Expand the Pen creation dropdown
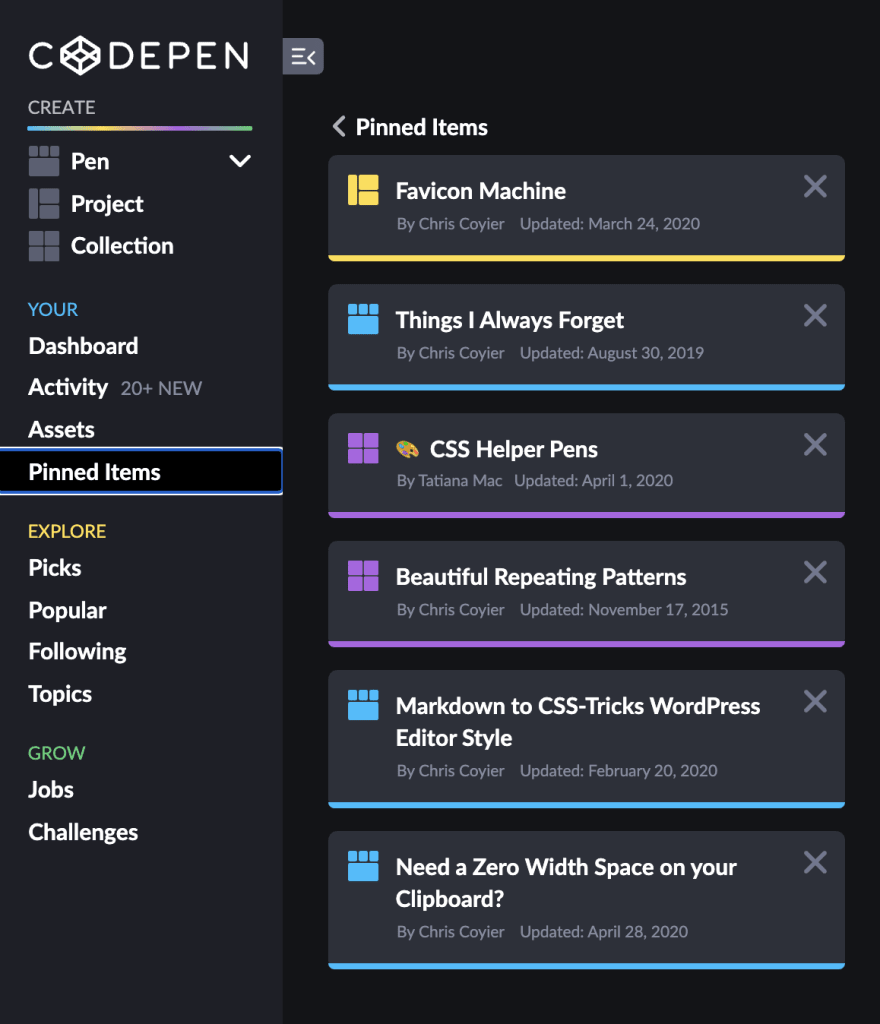The width and height of the screenshot is (880, 1024). [239, 160]
